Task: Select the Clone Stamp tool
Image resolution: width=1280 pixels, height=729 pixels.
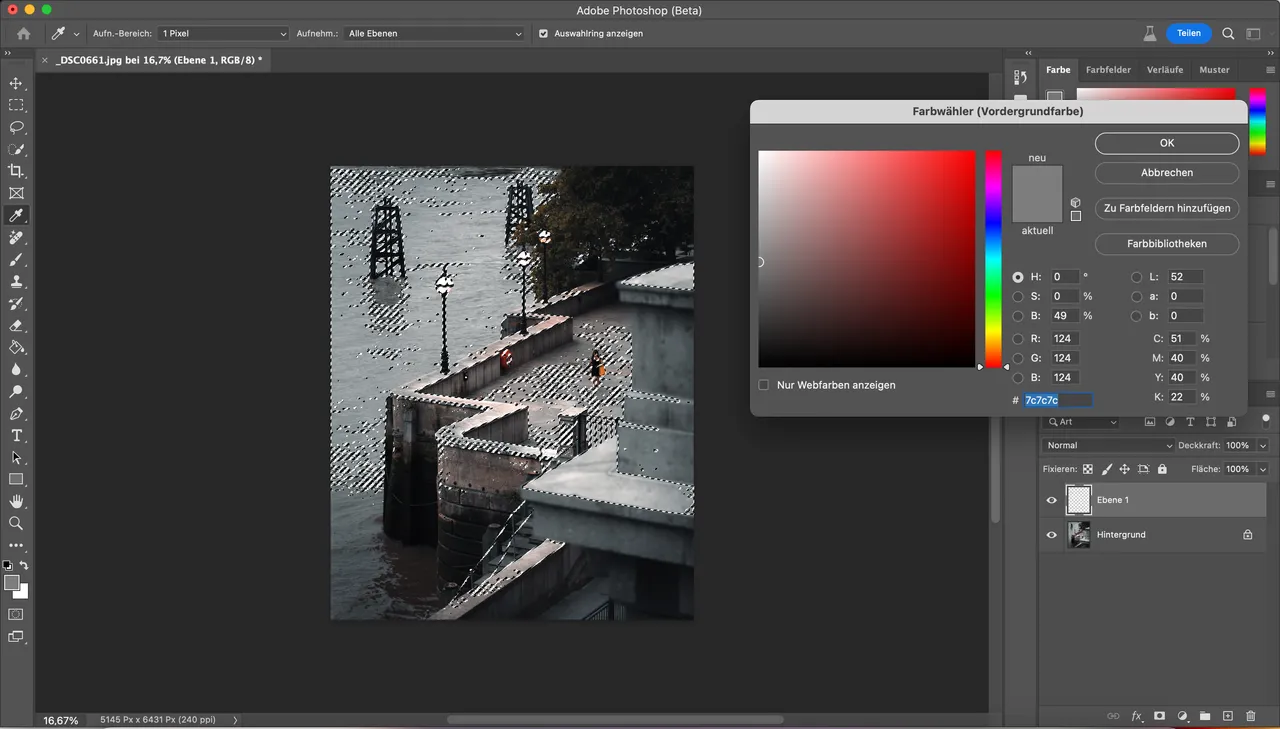Action: point(16,281)
